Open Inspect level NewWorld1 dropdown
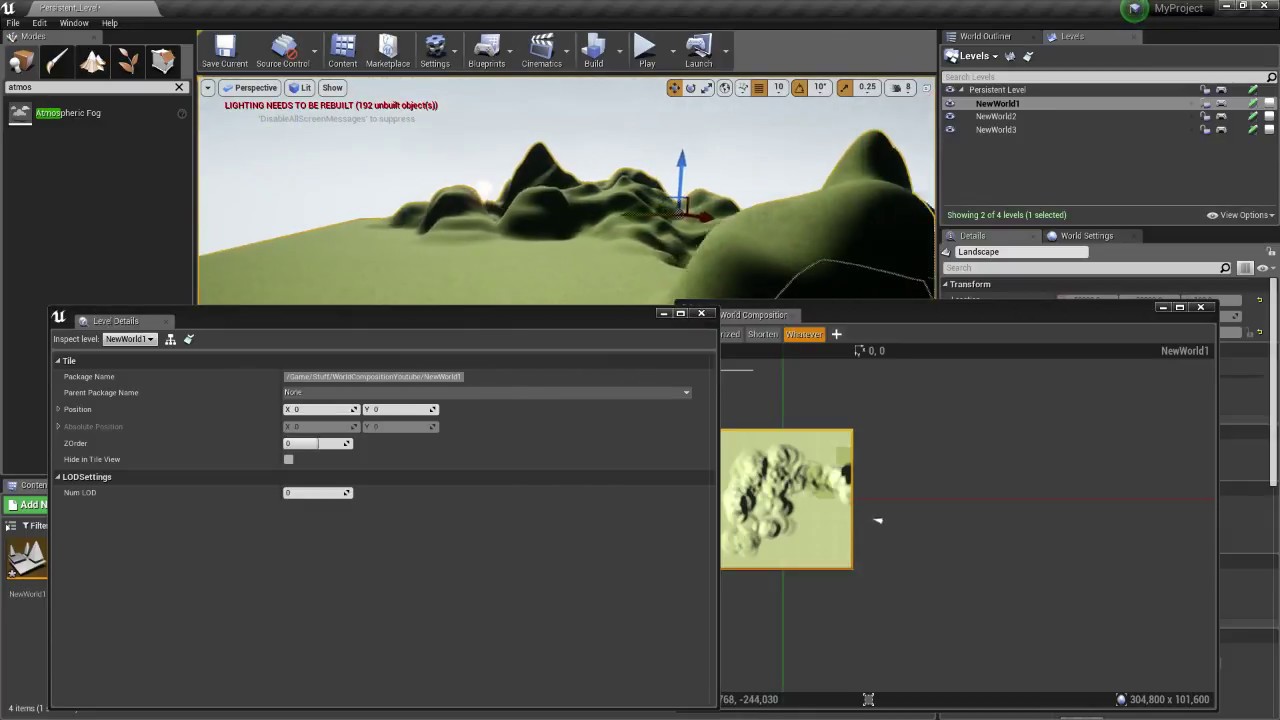The image size is (1280, 720). coord(130,339)
